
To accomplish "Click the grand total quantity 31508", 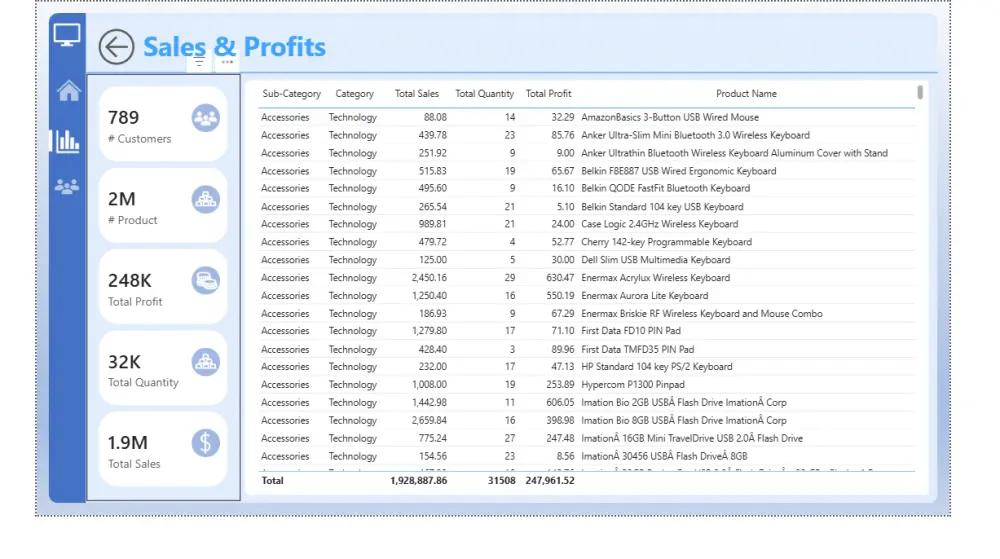I will (501, 481).
